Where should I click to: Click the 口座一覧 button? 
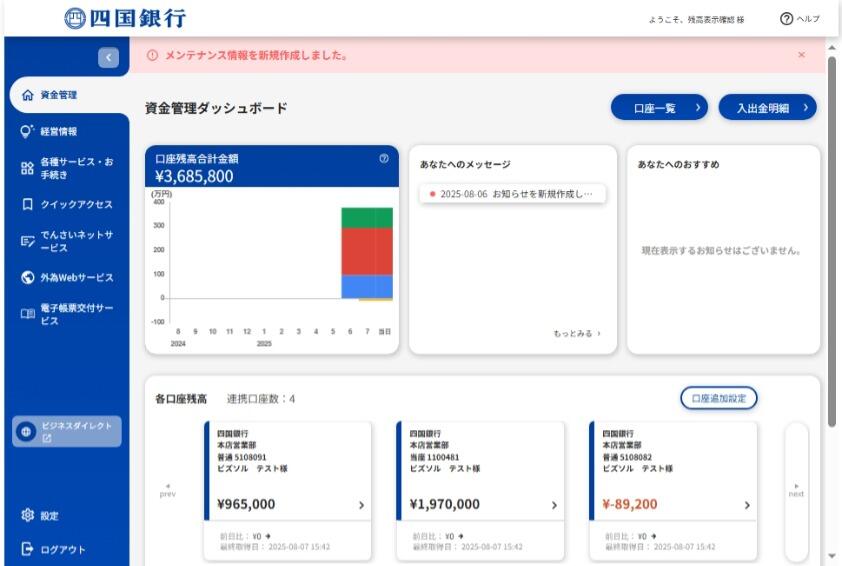point(659,108)
